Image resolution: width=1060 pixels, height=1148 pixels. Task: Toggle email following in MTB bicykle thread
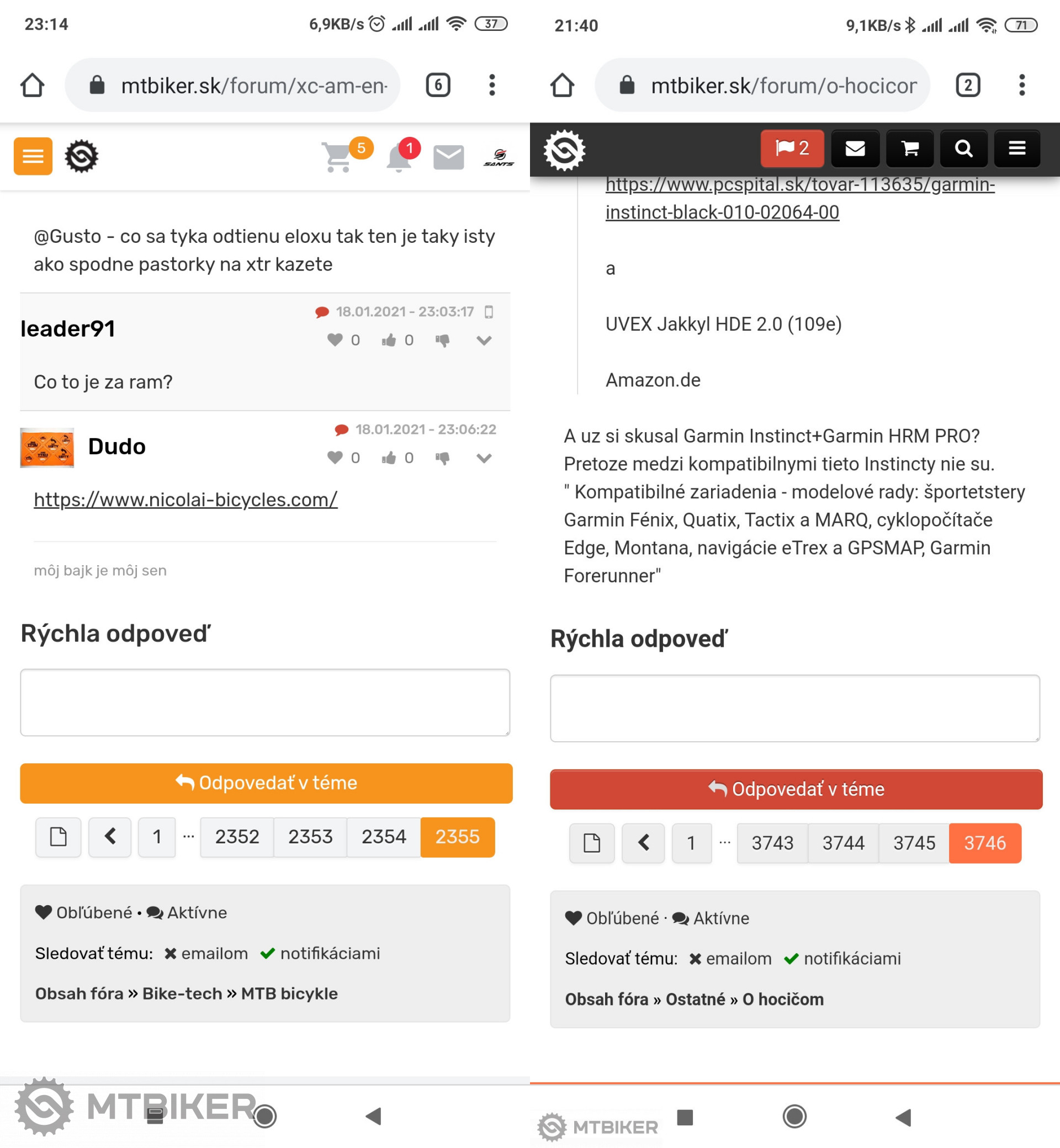tap(205, 953)
